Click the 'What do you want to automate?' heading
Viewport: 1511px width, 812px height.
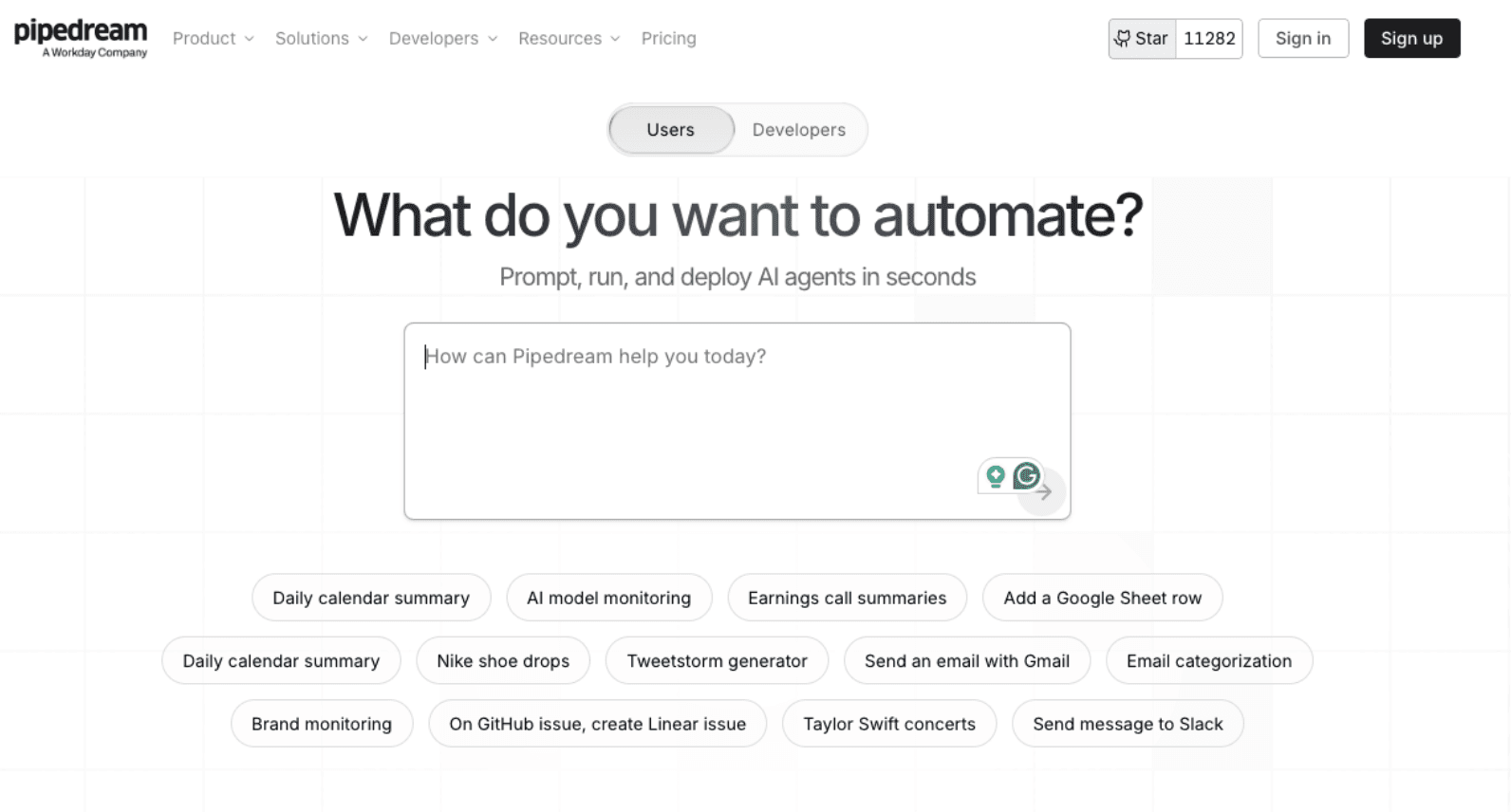point(738,215)
